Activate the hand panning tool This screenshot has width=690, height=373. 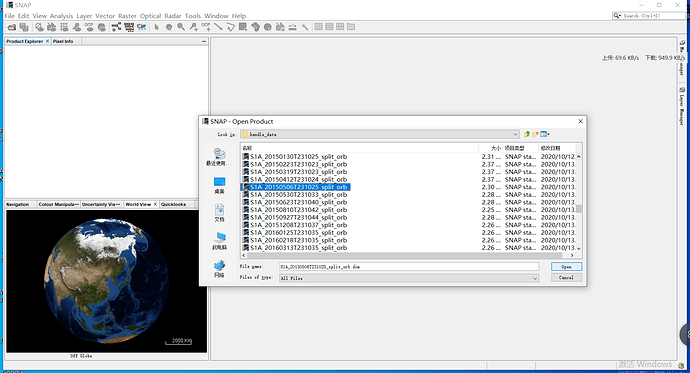click(169, 27)
